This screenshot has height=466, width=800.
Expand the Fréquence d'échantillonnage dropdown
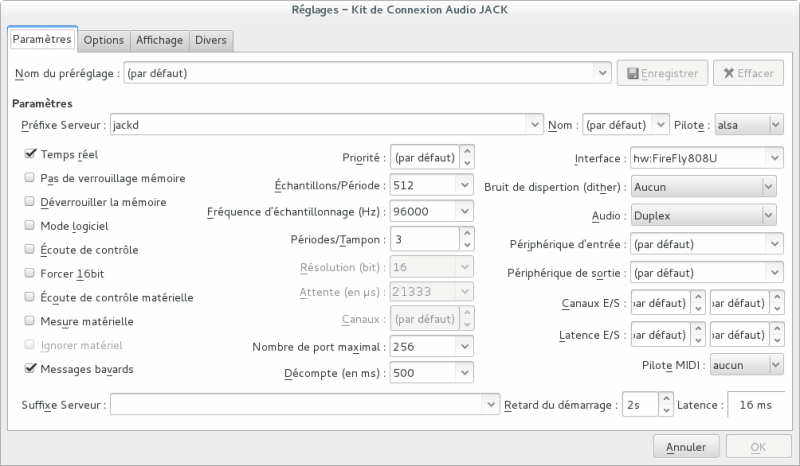[464, 212]
